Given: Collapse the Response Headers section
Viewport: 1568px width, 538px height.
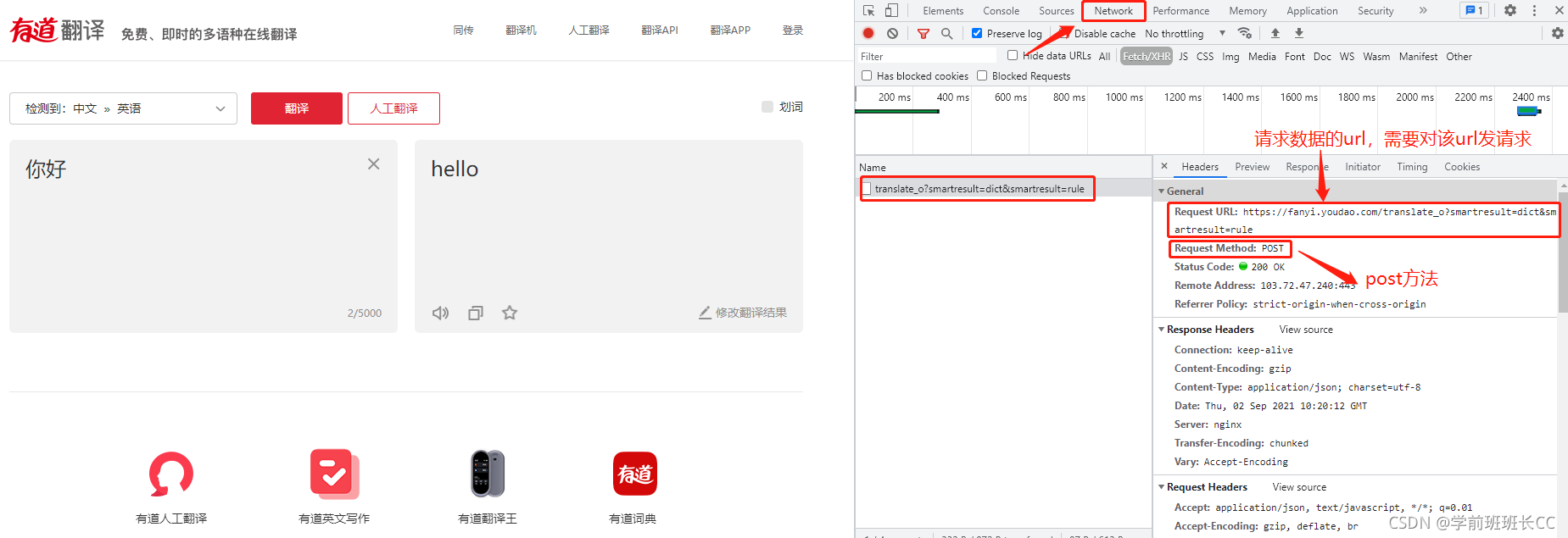Looking at the screenshot, I should click(1161, 330).
